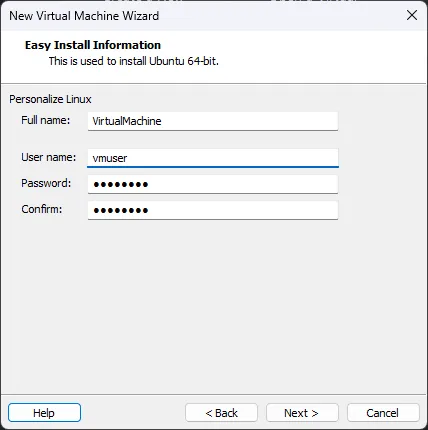Proceed by clicking Next
Screen dimensions: 428x430
[x=302, y=413]
